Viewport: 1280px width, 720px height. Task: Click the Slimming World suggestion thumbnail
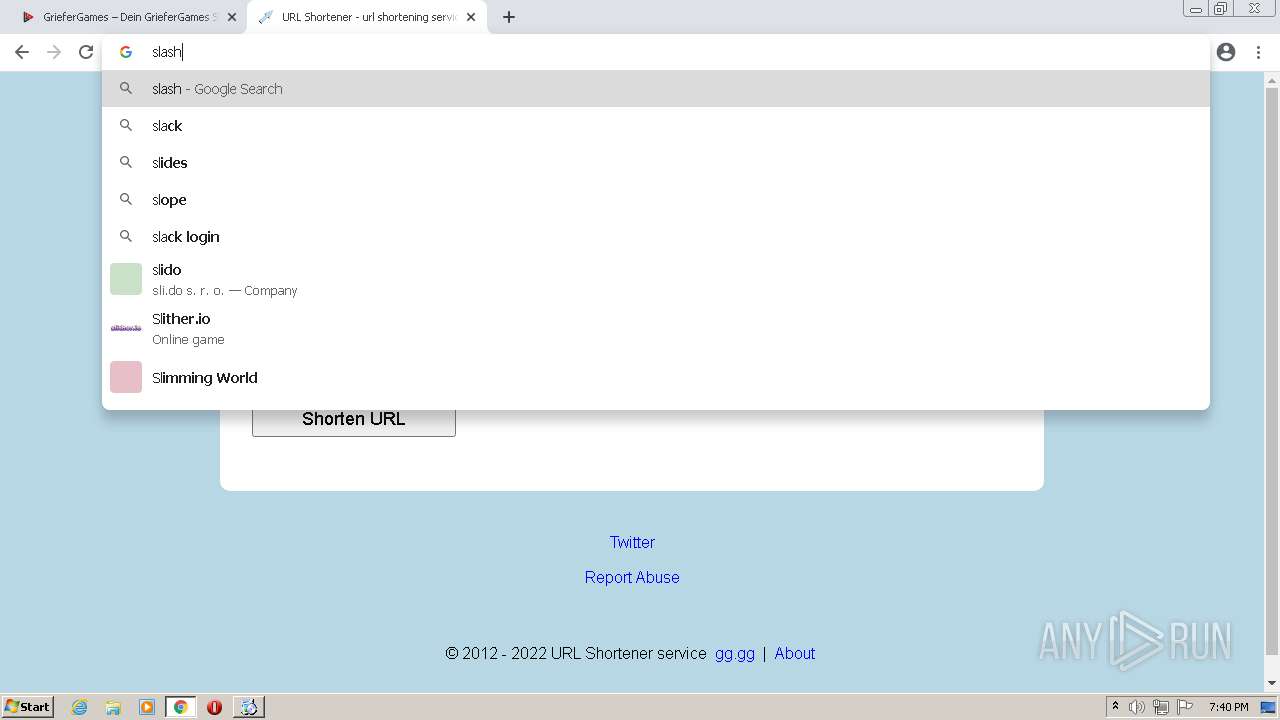126,377
